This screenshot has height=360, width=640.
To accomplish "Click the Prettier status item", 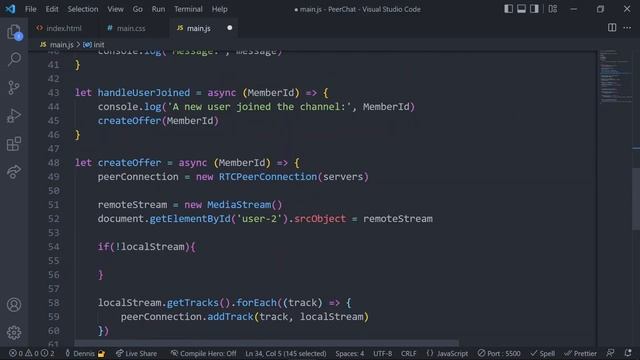I will [x=580, y=353].
